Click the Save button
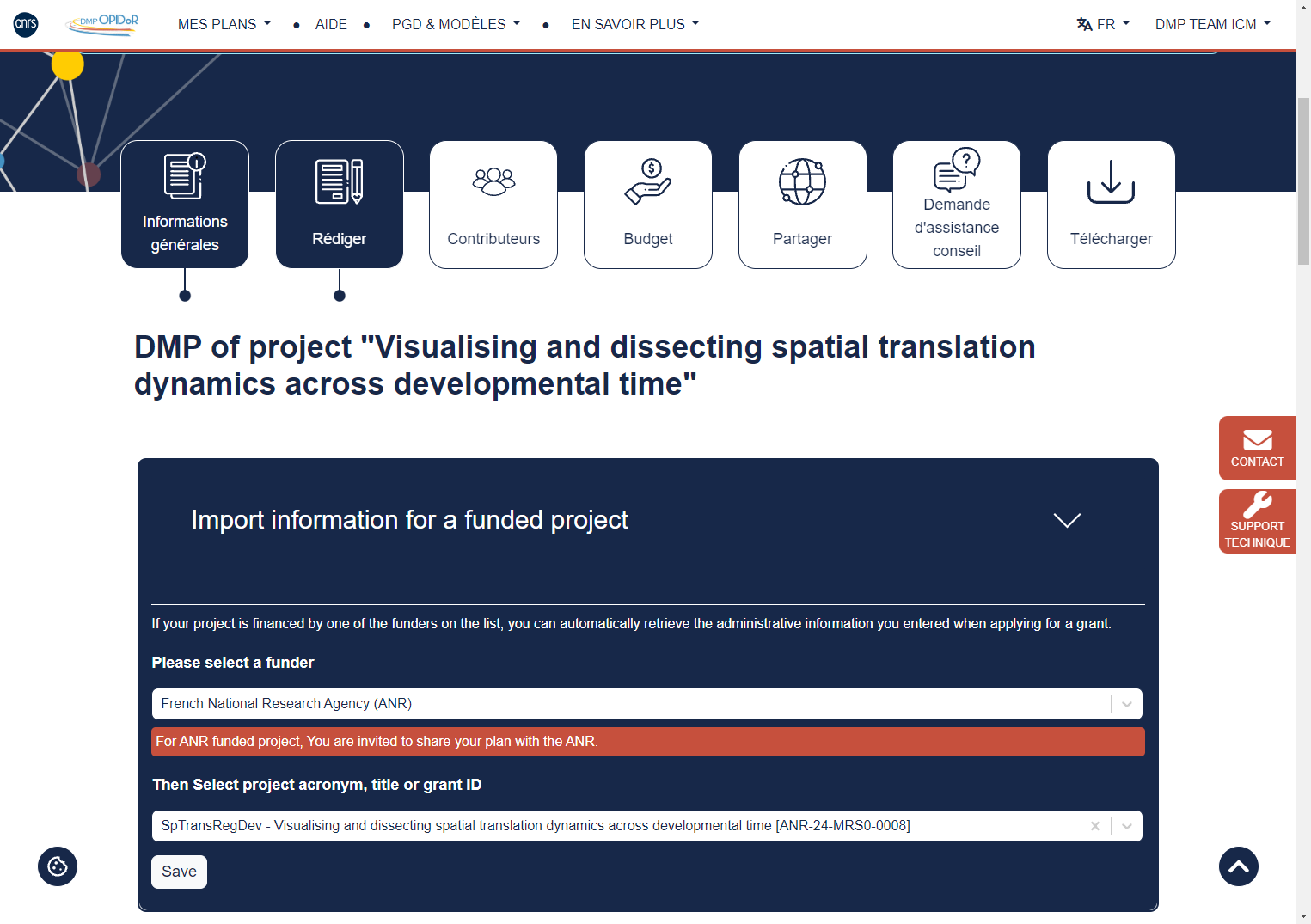The image size is (1311, 924). [180, 872]
